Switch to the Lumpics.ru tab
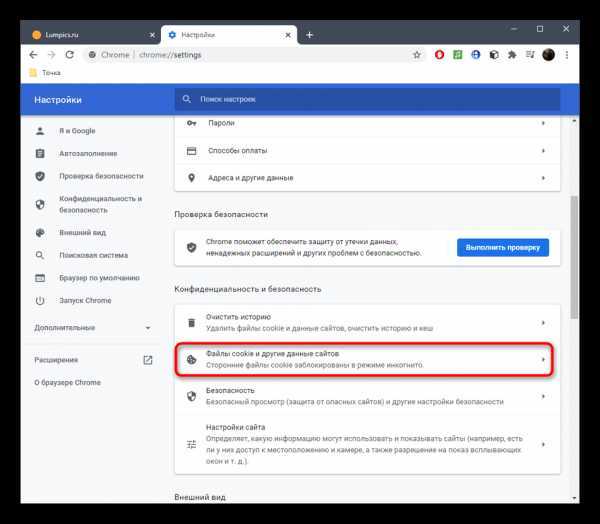 [x=91, y=35]
